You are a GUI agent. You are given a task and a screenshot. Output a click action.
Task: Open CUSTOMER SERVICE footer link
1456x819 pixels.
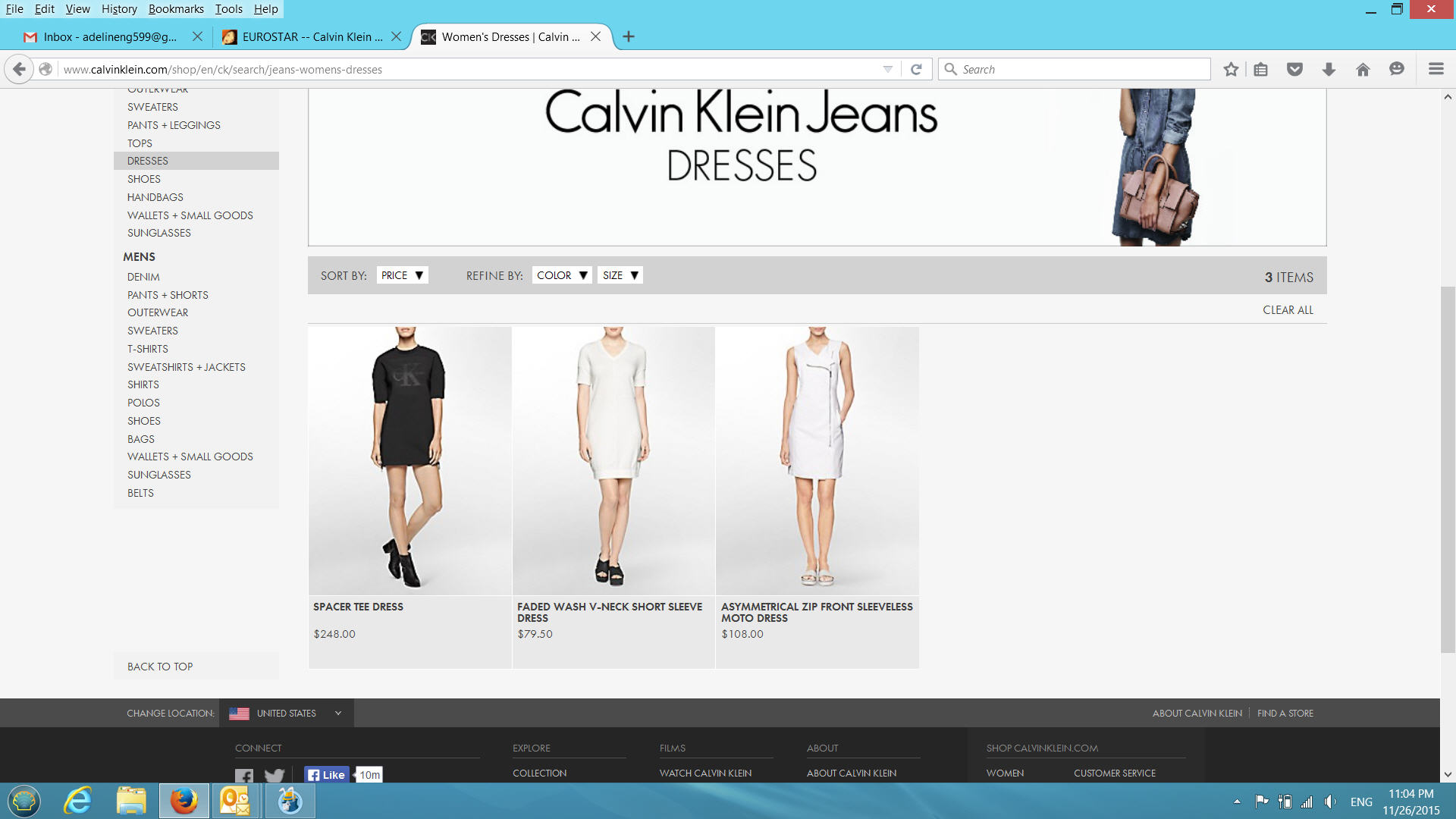pyautogui.click(x=1115, y=773)
